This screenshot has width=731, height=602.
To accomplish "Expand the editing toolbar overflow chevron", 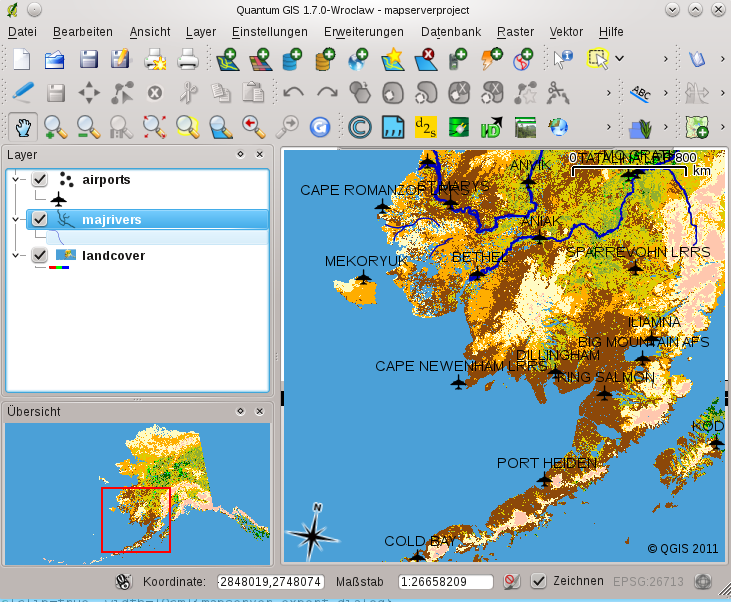I will tap(608, 93).
